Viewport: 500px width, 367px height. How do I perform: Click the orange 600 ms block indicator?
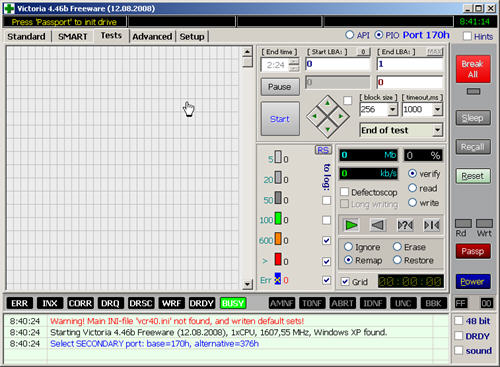(x=278, y=239)
